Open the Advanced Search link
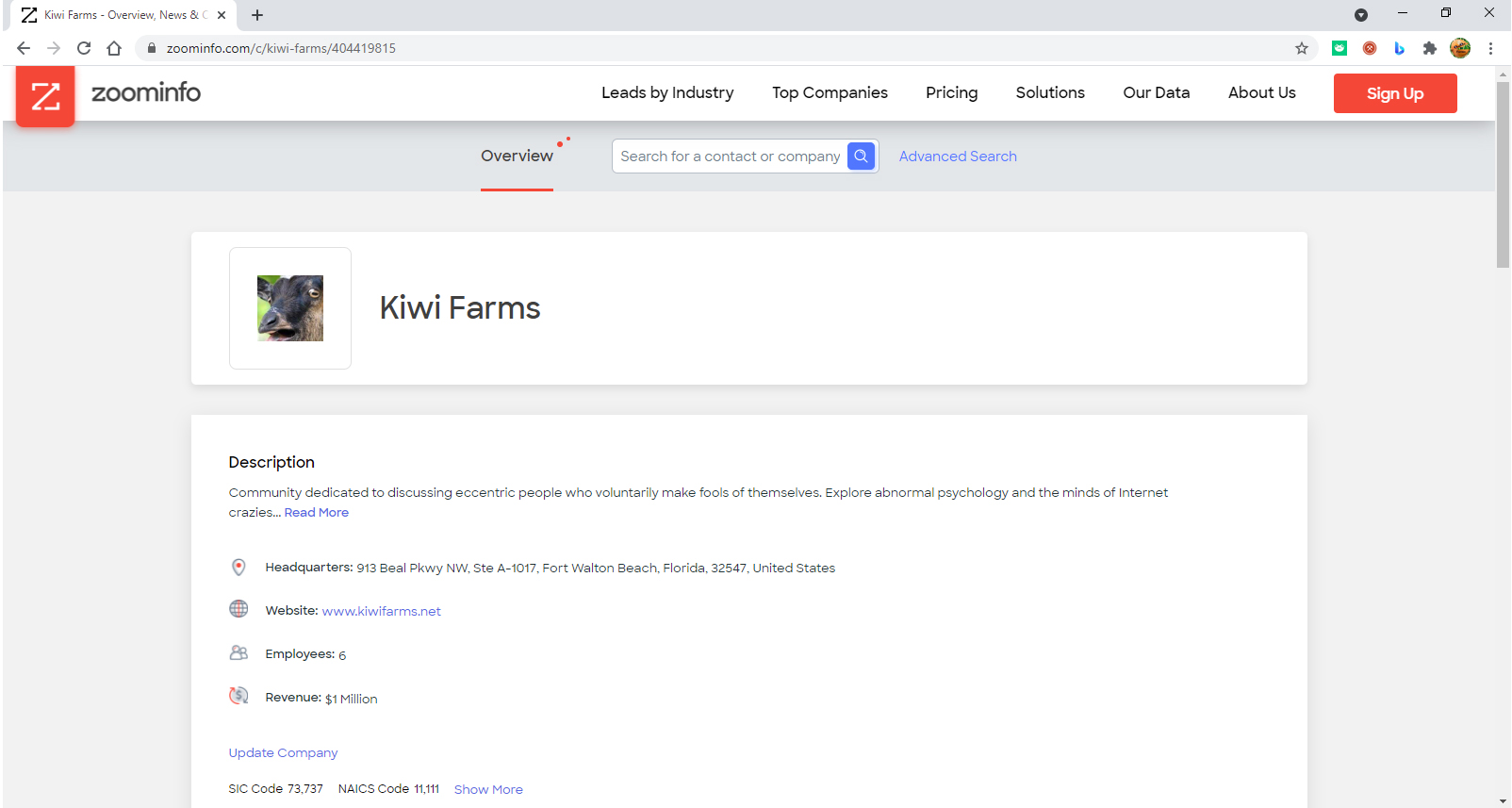This screenshot has width=1512, height=808. point(958,157)
